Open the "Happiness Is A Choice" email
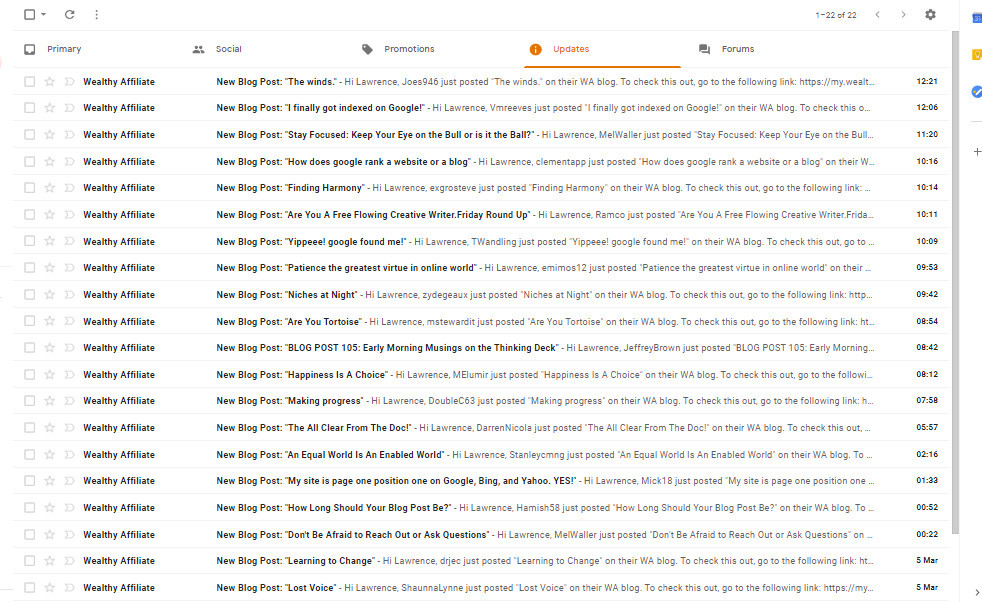 pyautogui.click(x=481, y=375)
